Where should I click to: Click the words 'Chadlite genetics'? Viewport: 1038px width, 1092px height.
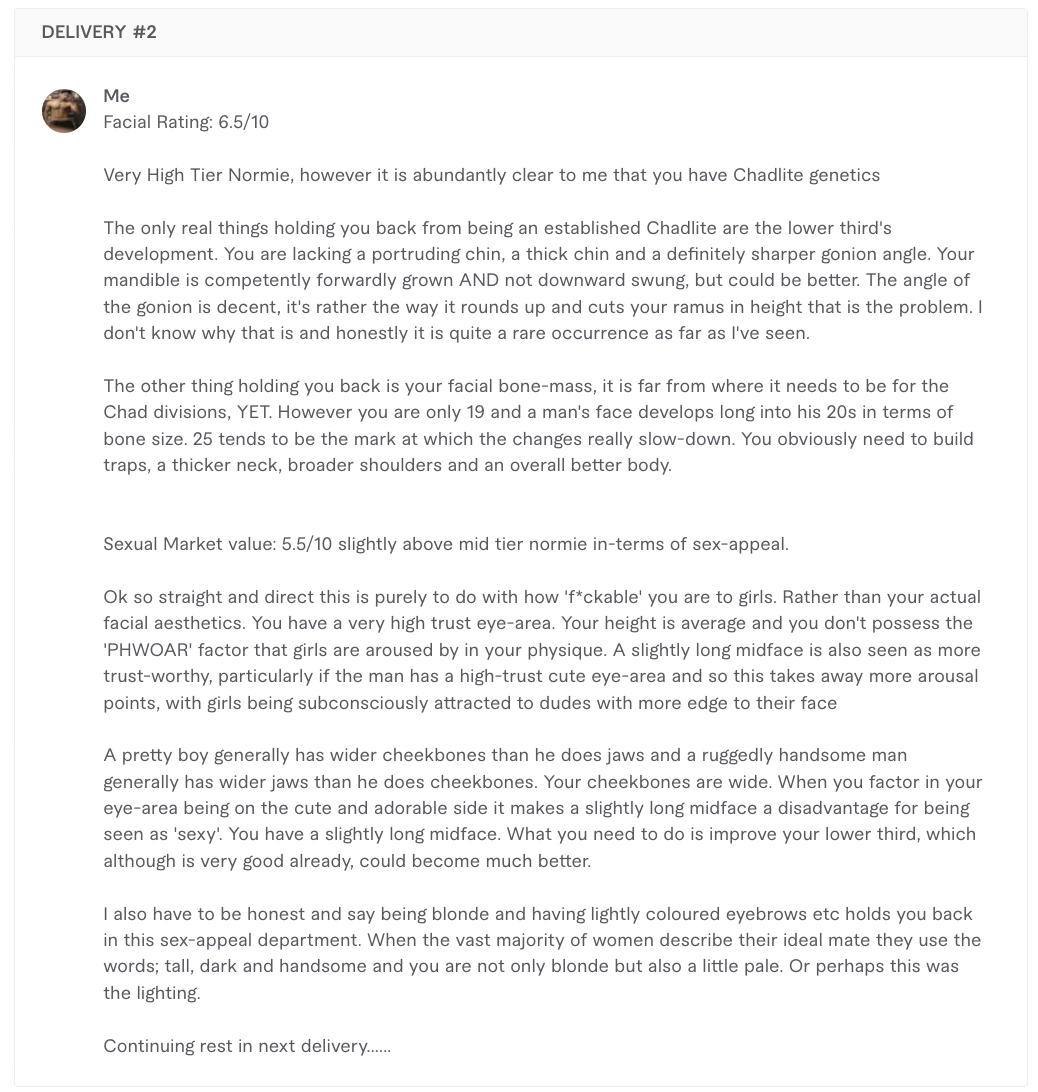pos(807,175)
